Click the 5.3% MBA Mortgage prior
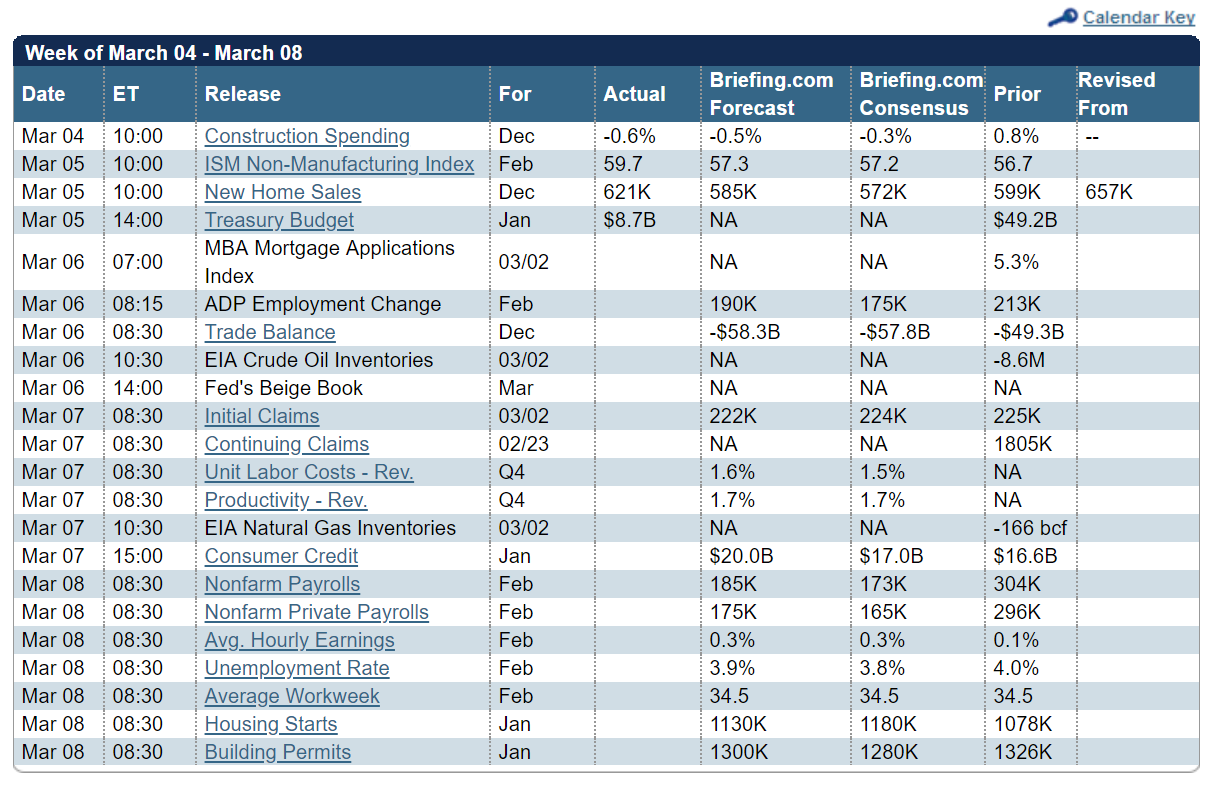Screen dimensions: 1215x796 [1016, 262]
